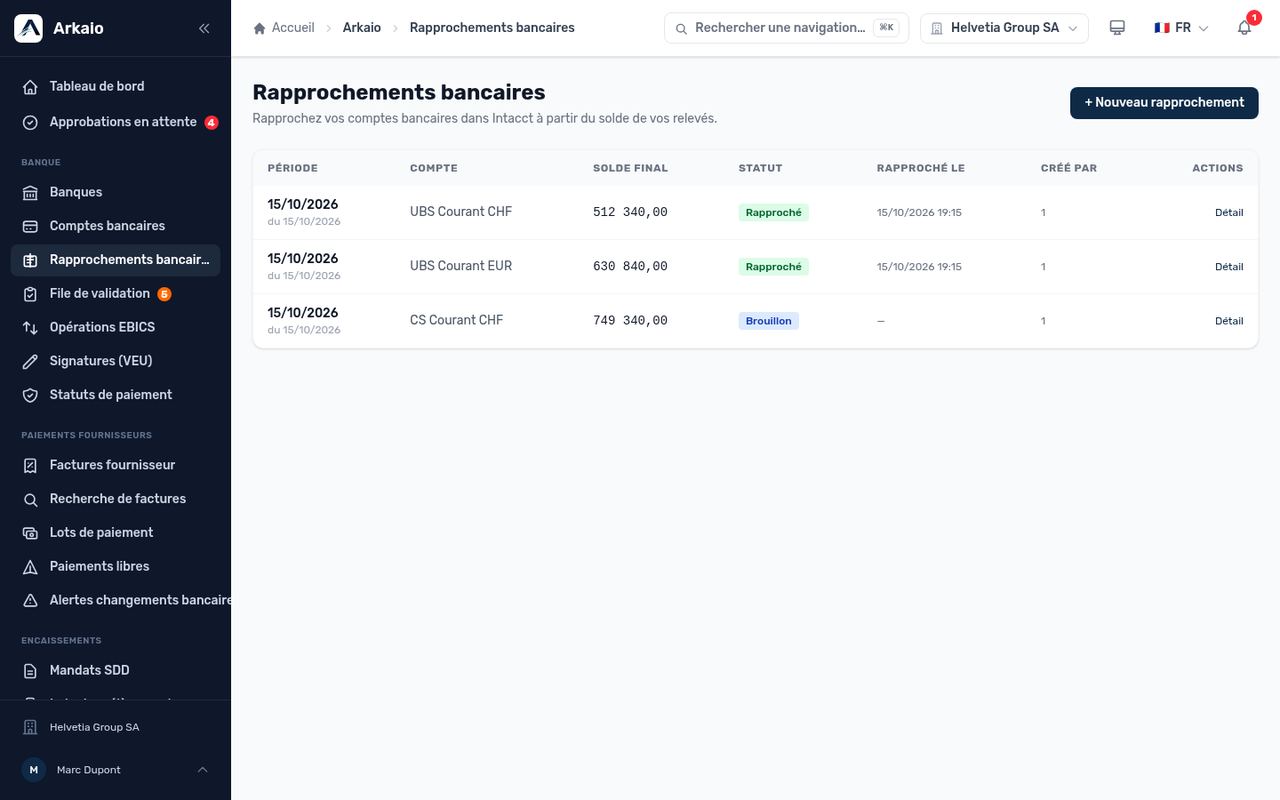The width and height of the screenshot is (1280, 800).
Task: Focus the Rechercher une navigation search field
Action: pos(786,28)
